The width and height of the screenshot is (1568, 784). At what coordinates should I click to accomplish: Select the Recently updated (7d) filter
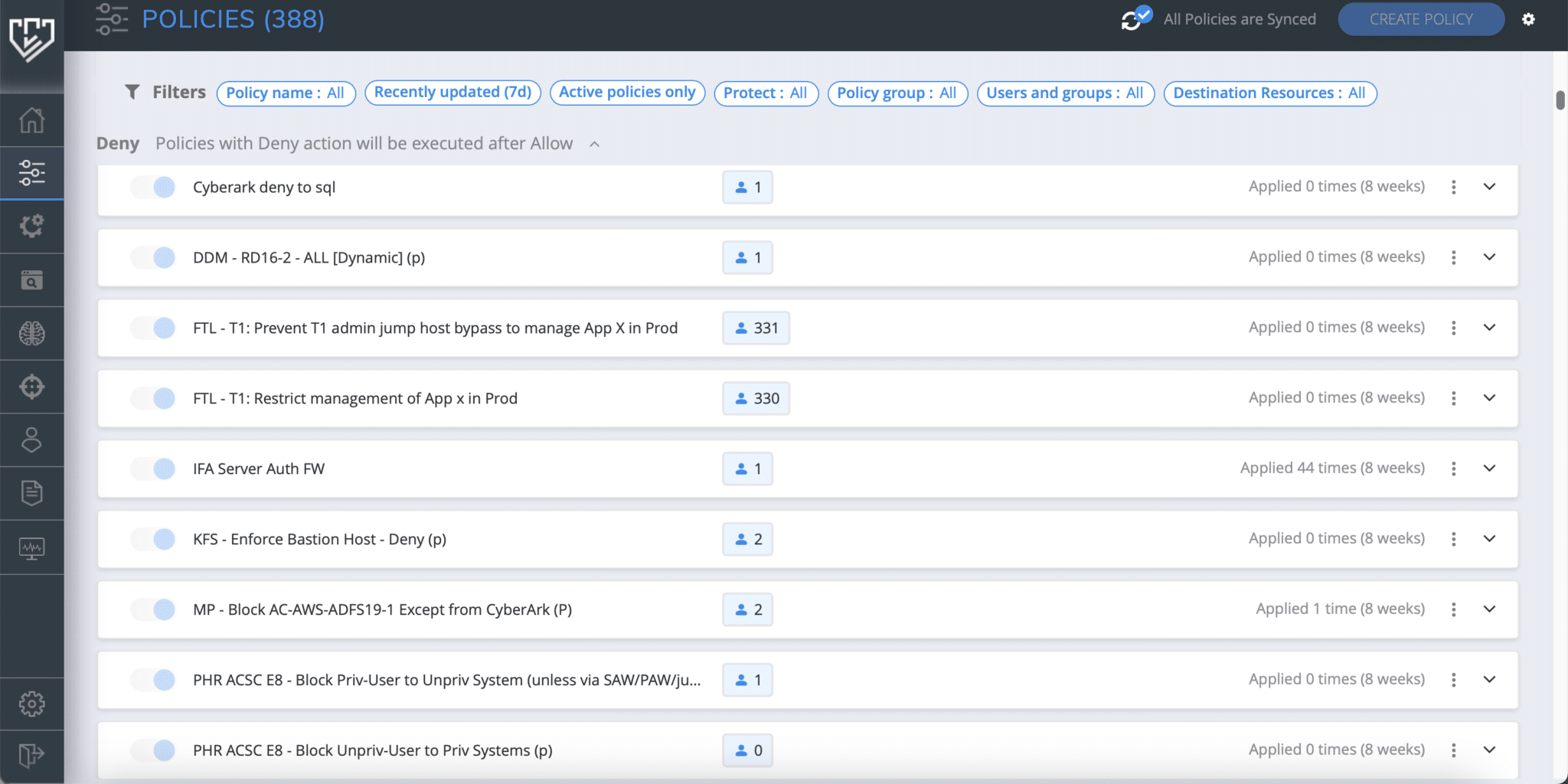coord(452,93)
